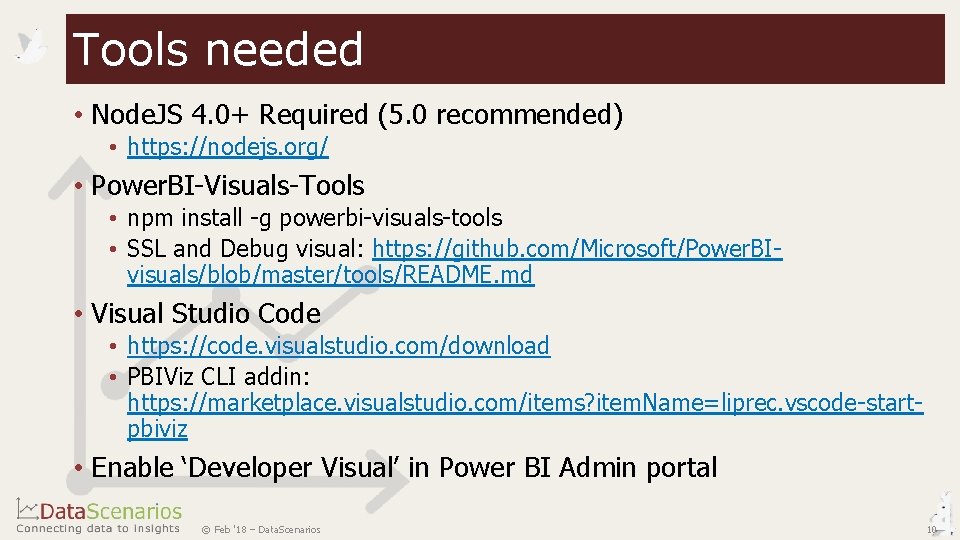Screen dimensions: 960x540
Task: Select 'npm install -g powerbi-visuals-tools' command text
Action: pyautogui.click(x=315, y=218)
